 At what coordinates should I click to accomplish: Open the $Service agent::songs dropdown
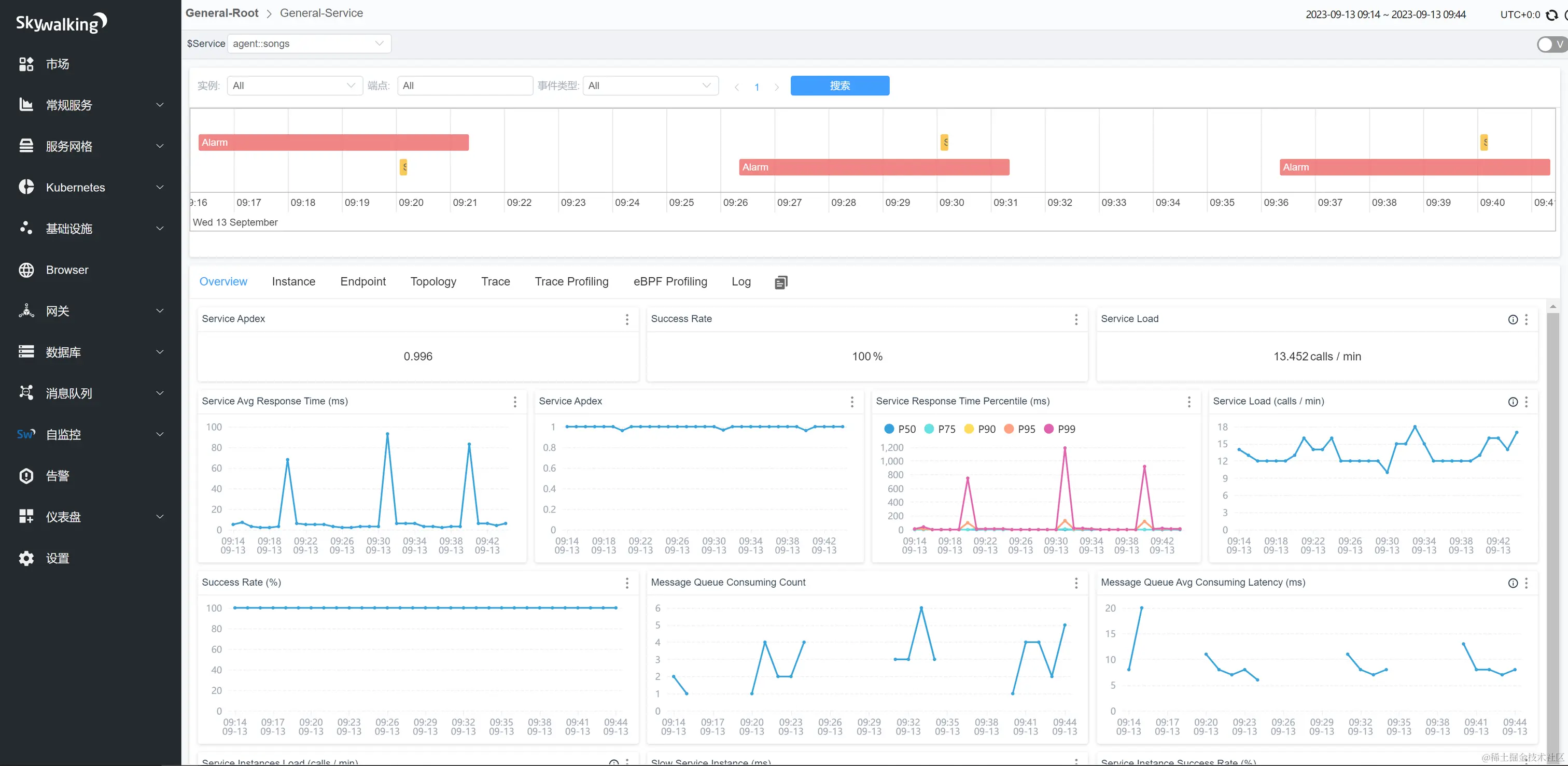(x=309, y=44)
